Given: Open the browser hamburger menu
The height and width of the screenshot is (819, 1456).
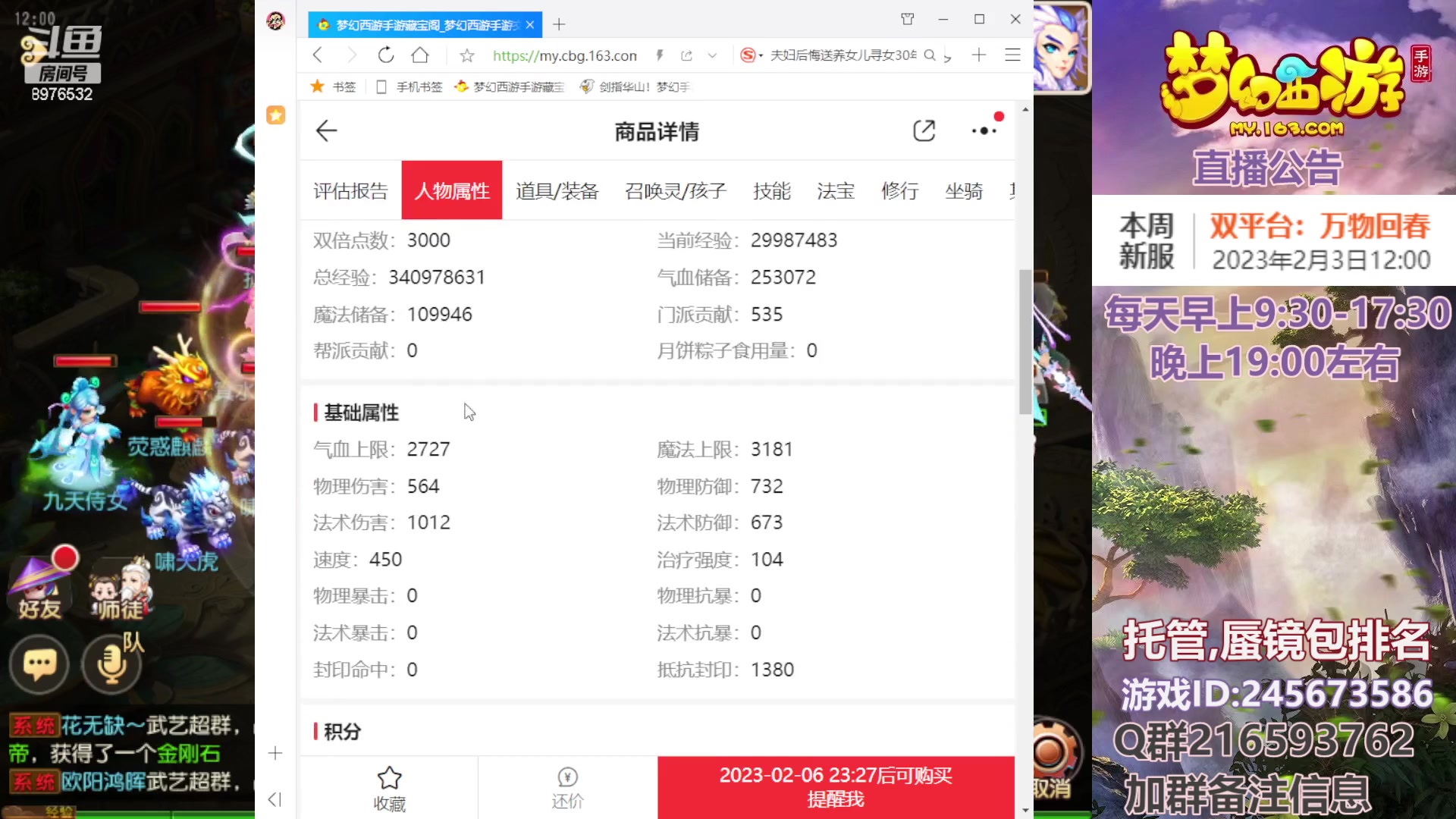Looking at the screenshot, I should (1012, 55).
